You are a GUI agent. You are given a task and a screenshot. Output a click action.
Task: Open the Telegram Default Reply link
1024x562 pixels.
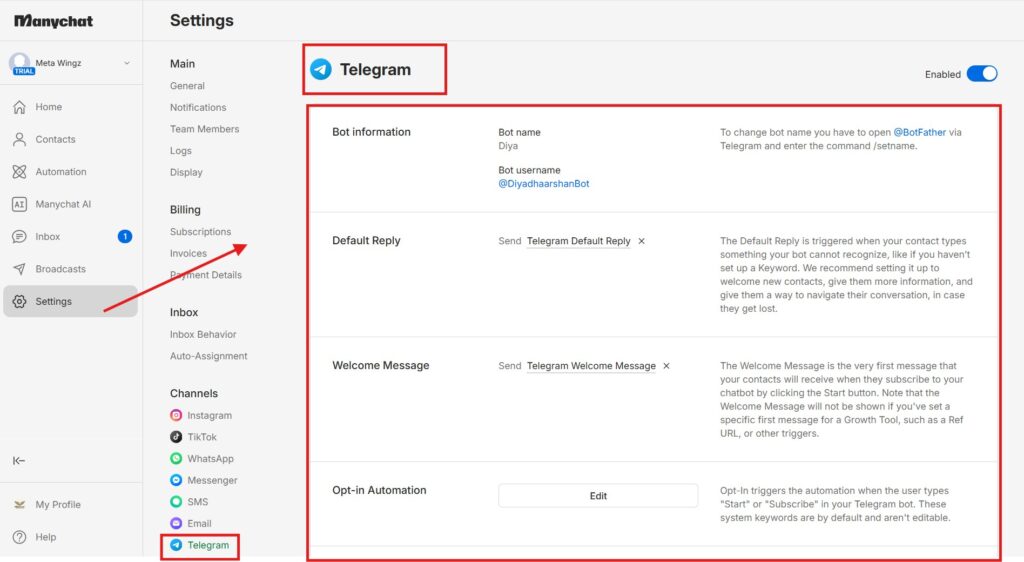[x=579, y=241]
